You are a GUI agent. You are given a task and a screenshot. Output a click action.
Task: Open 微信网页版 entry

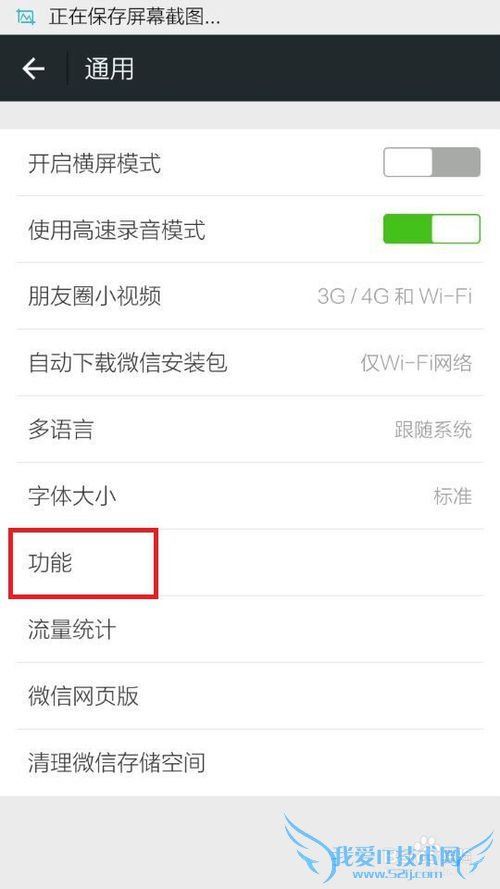tap(249, 696)
